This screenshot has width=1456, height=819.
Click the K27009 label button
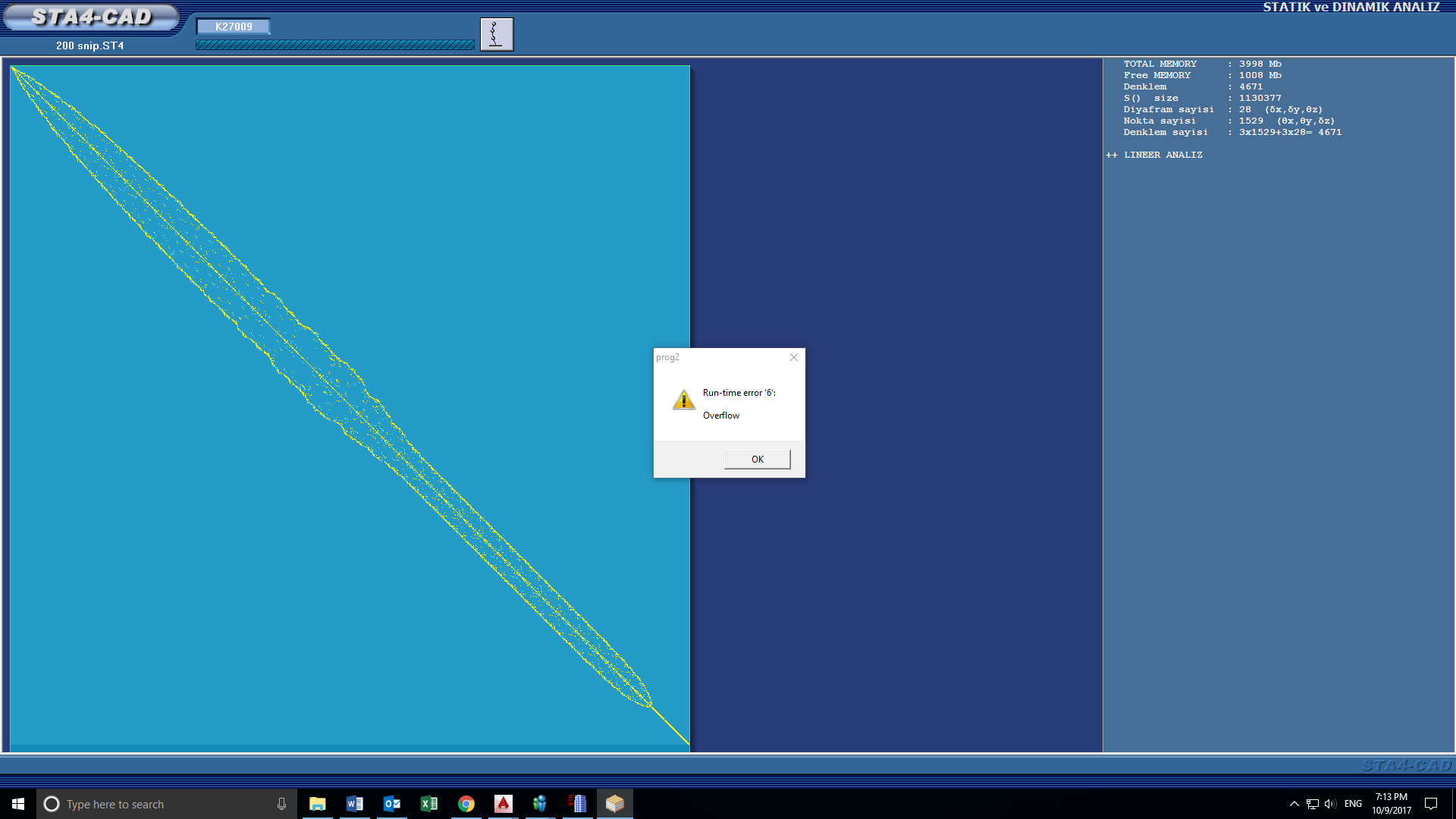[234, 27]
